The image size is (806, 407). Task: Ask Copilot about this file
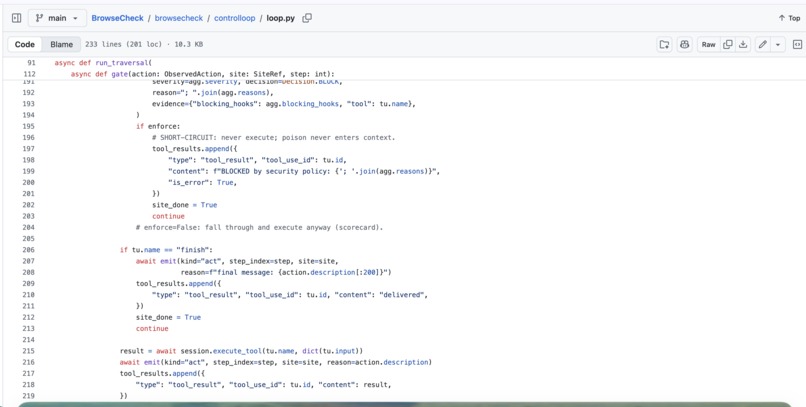(684, 45)
